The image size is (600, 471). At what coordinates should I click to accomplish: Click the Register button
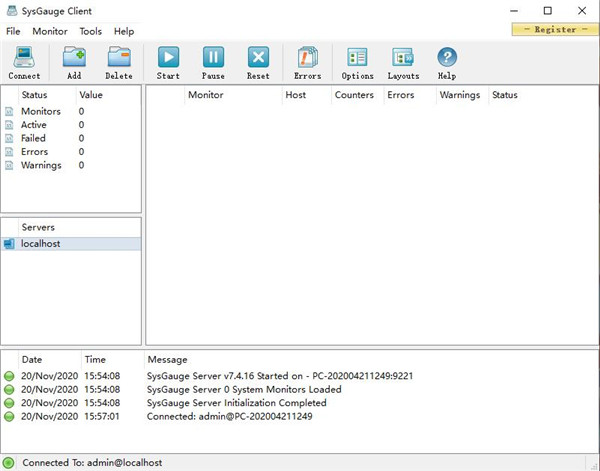pos(555,30)
